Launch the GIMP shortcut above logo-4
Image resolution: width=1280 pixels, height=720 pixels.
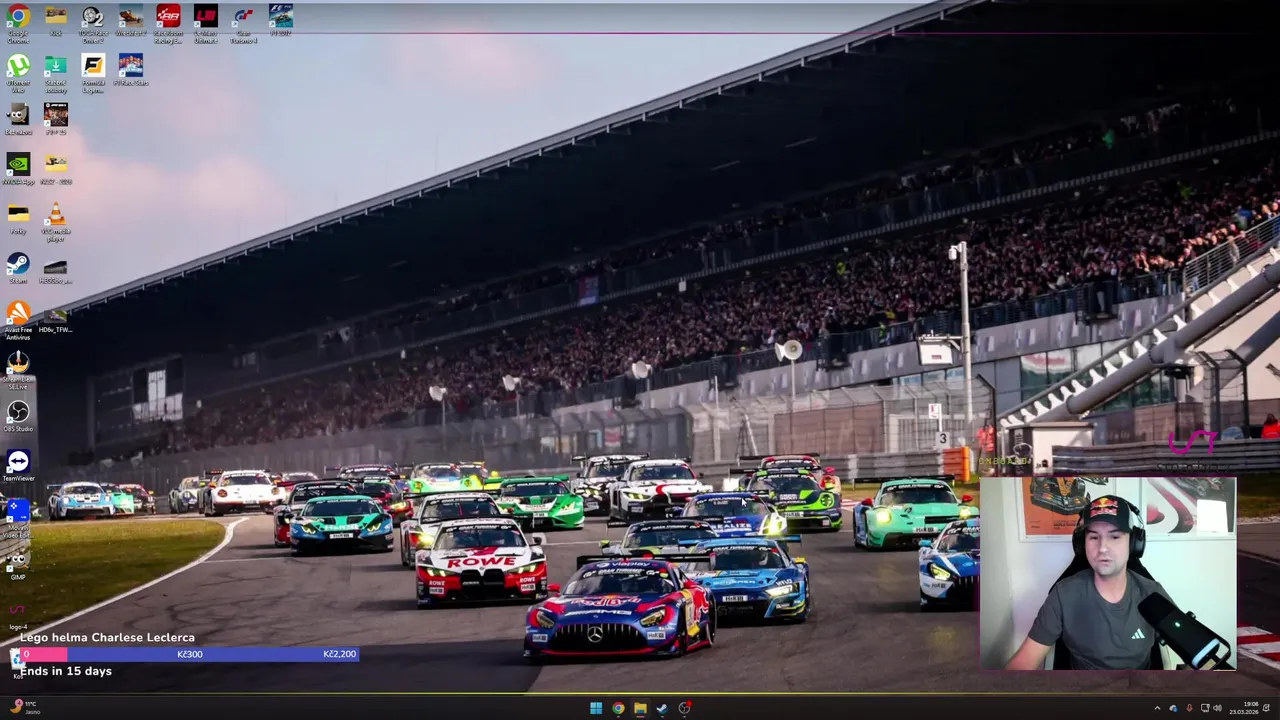coord(18,566)
